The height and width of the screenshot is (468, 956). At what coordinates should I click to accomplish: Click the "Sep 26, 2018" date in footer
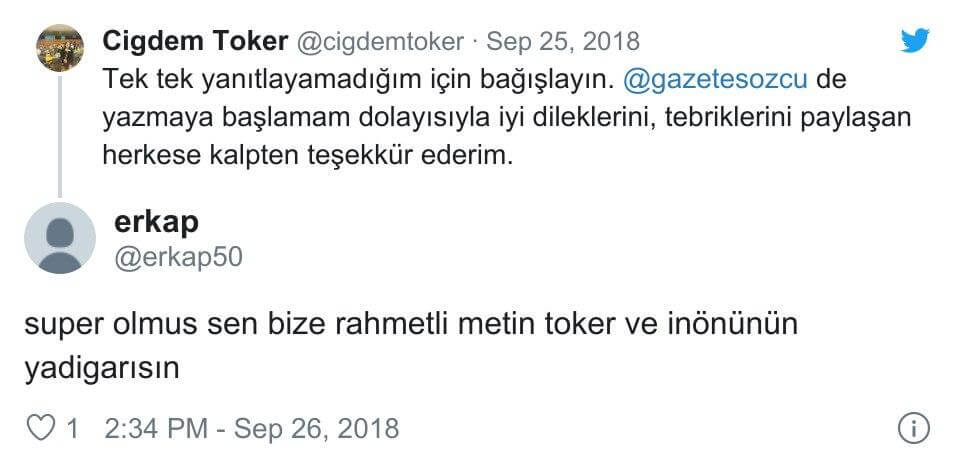point(316,429)
